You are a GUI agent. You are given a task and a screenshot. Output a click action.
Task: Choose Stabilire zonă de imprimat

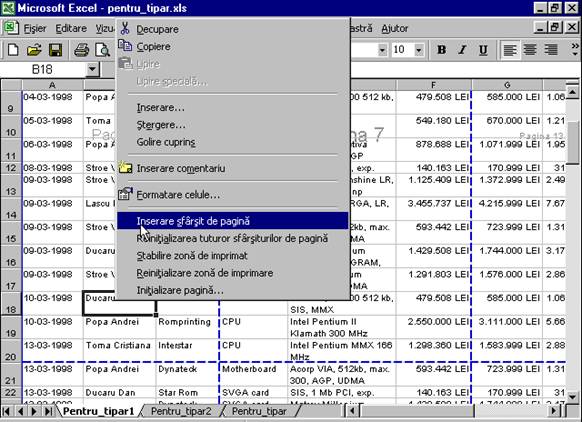[x=233, y=256]
